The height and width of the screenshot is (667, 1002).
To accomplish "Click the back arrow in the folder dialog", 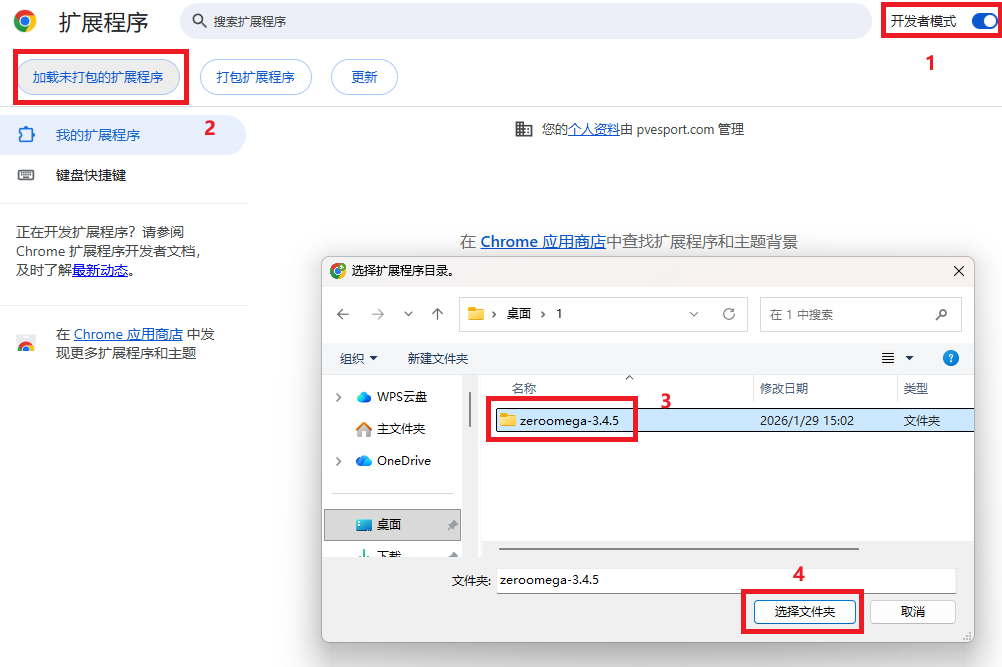I will click(x=344, y=314).
